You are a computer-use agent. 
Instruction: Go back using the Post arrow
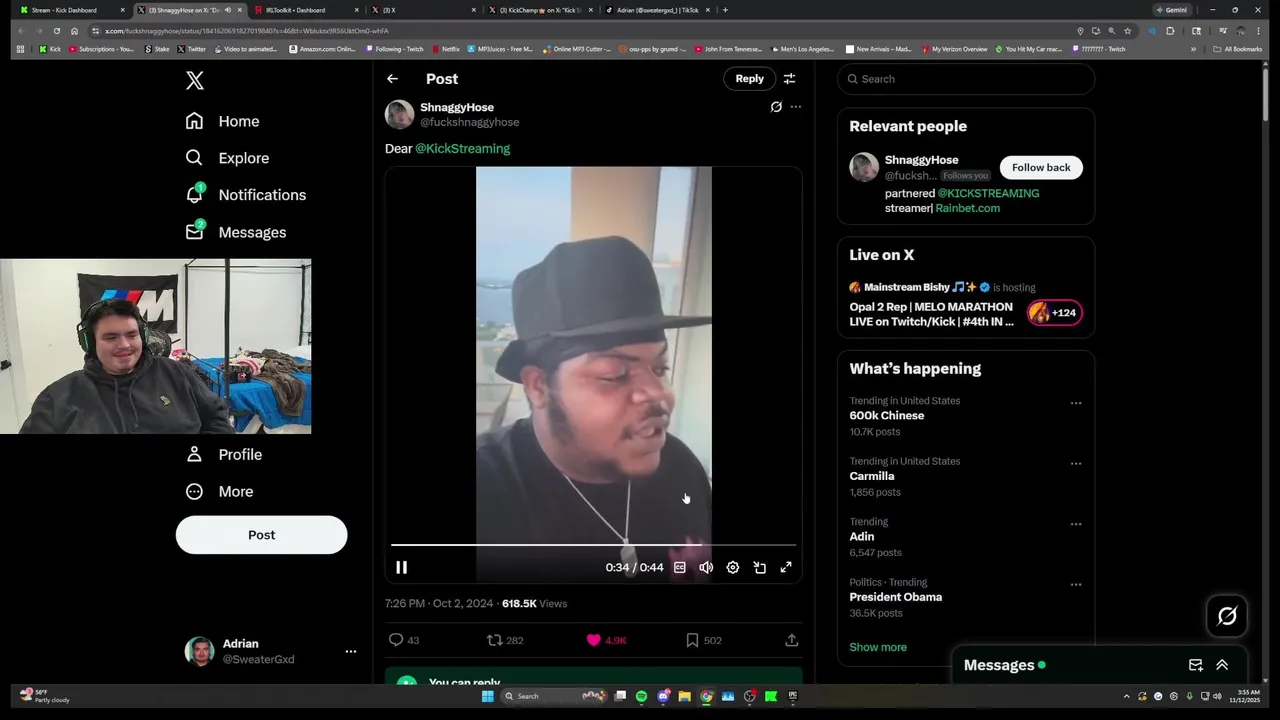[392, 79]
